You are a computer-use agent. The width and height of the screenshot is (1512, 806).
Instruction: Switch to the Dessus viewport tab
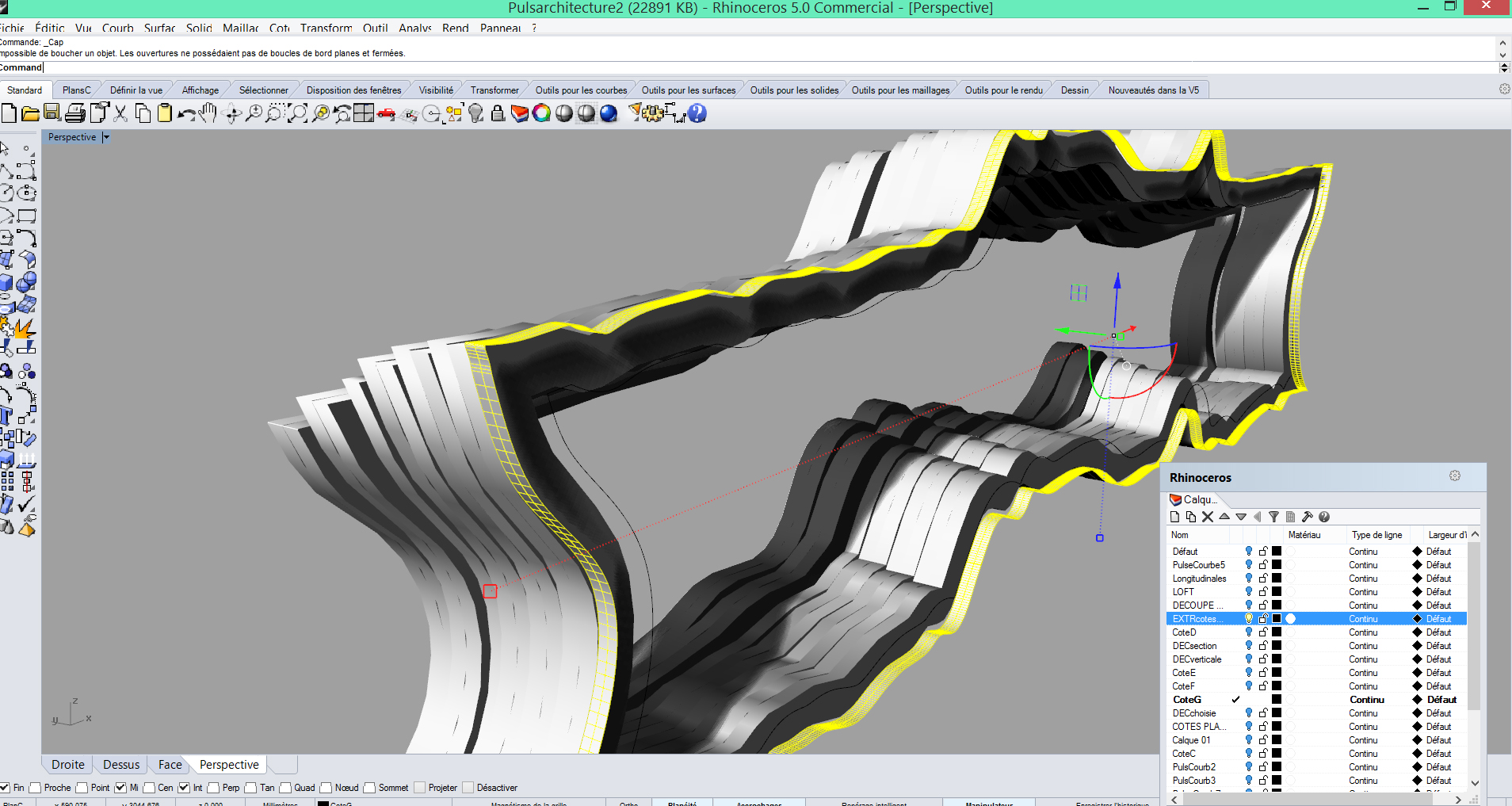pyautogui.click(x=121, y=765)
